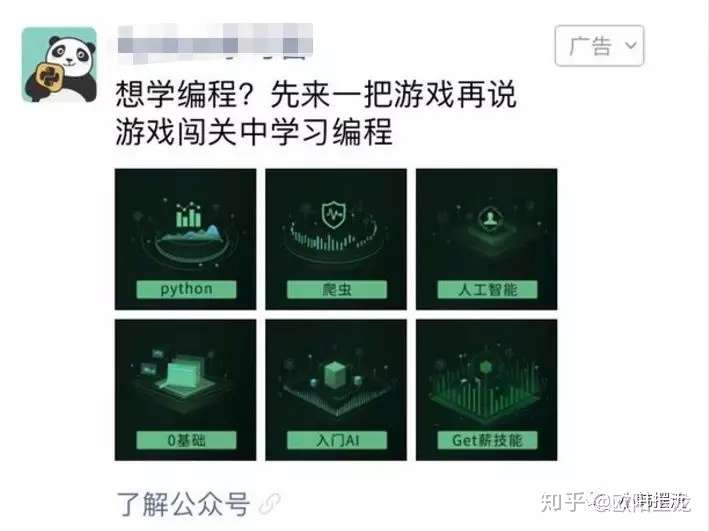Open the 0基础 thumbnail image
The width and height of the screenshot is (709, 531).
tap(185, 390)
